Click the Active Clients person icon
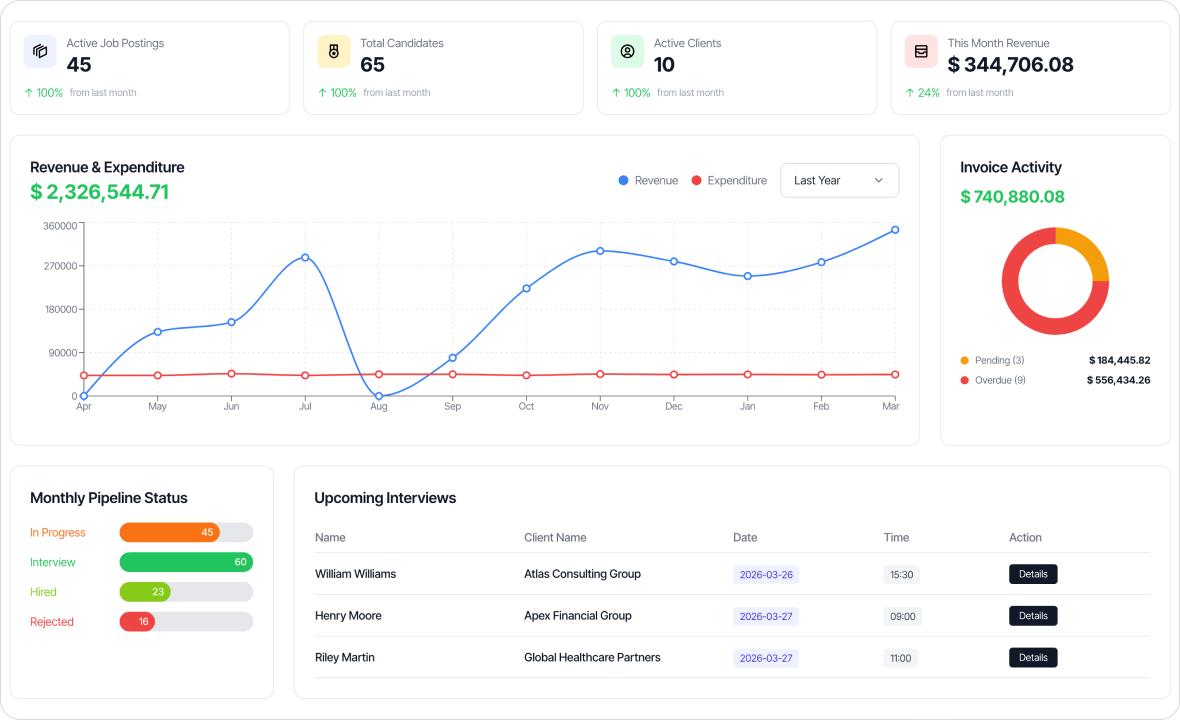1180x720 pixels. tap(627, 50)
